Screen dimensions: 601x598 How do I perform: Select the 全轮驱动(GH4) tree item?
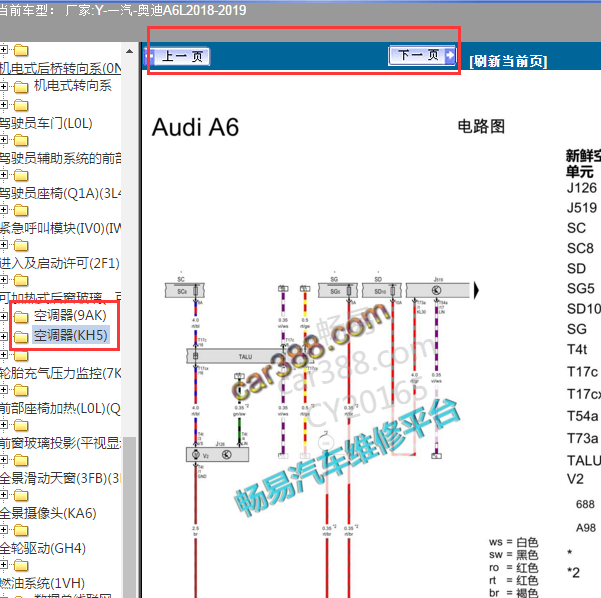[x=43, y=548]
